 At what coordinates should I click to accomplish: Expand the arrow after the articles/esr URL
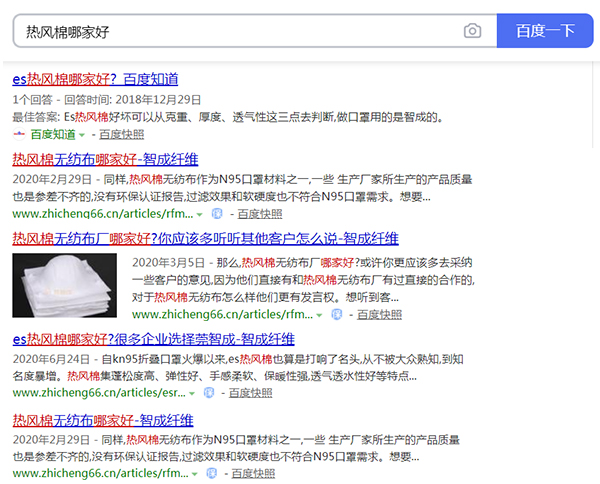195,393
